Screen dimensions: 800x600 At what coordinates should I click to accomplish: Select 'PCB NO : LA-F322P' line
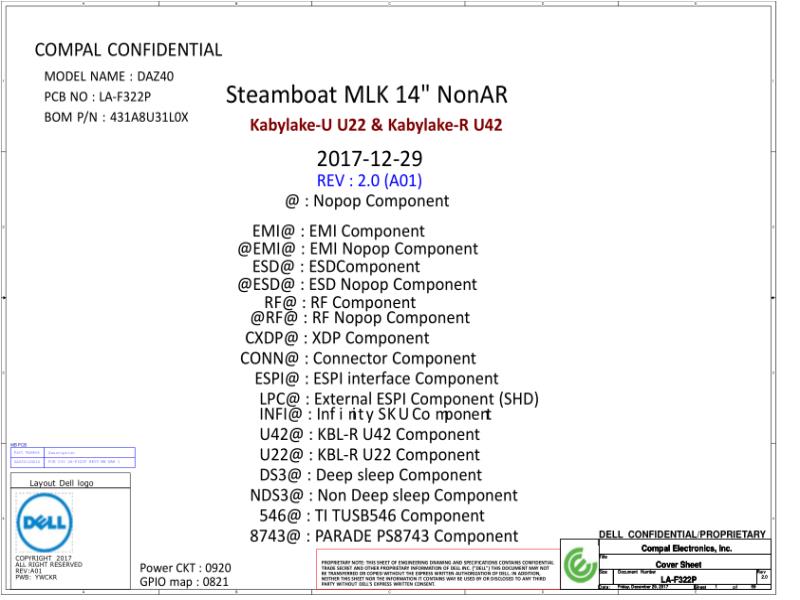click(97, 97)
